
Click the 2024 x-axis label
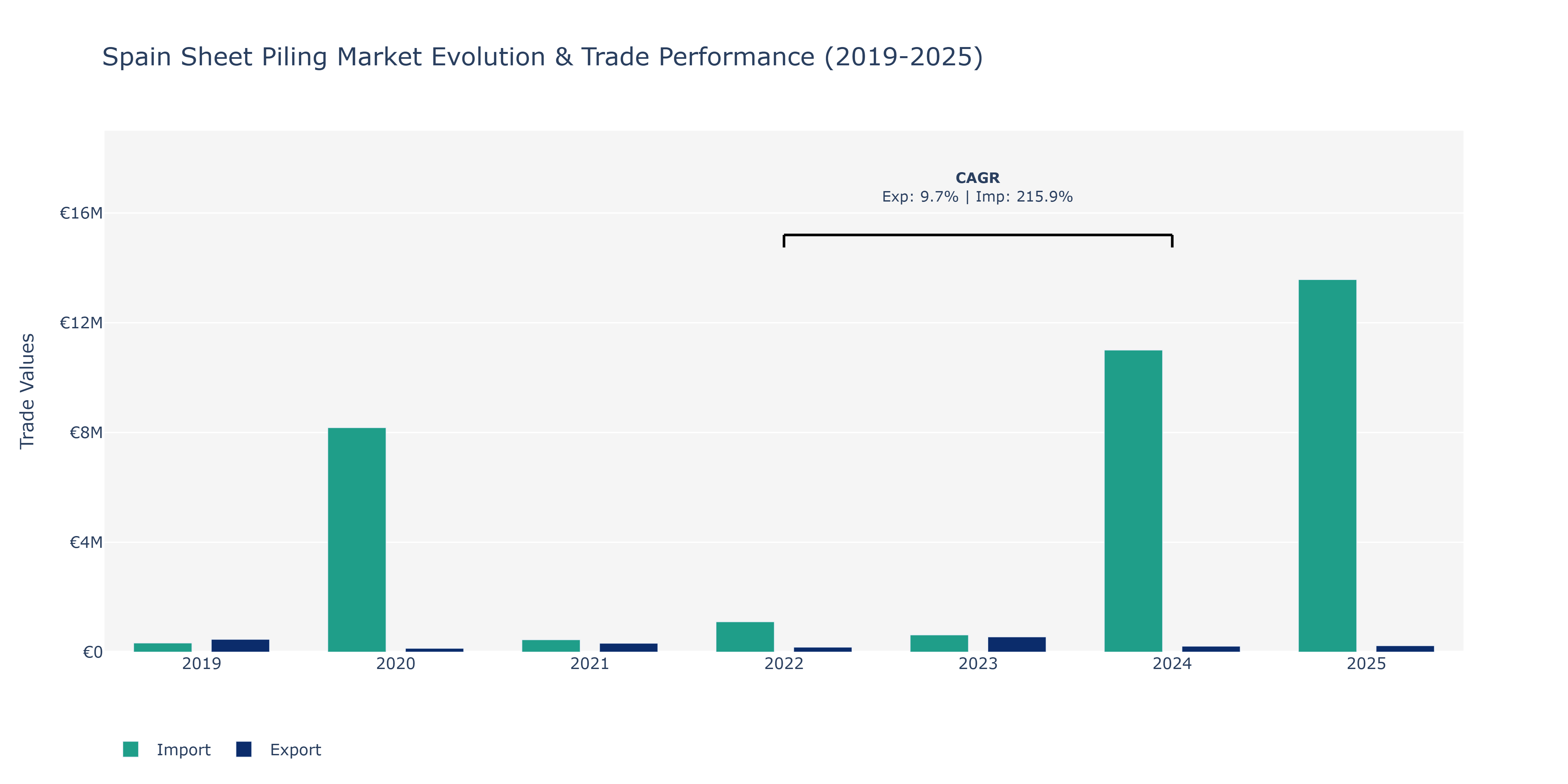click(x=1172, y=663)
